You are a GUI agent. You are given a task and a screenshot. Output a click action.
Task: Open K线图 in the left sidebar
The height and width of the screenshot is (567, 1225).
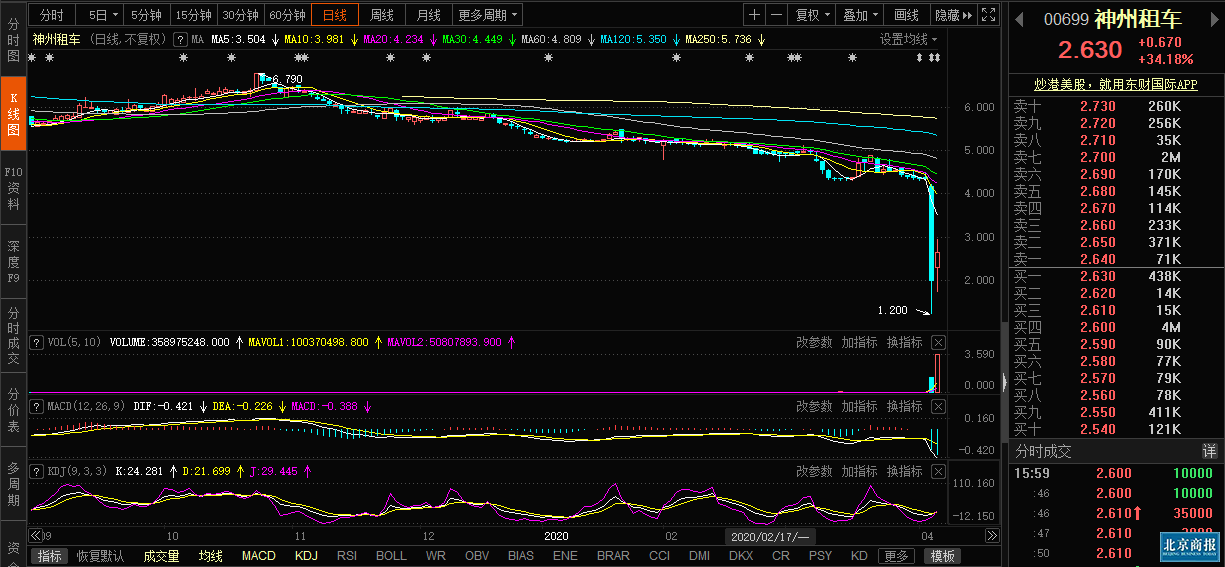[x=13, y=114]
